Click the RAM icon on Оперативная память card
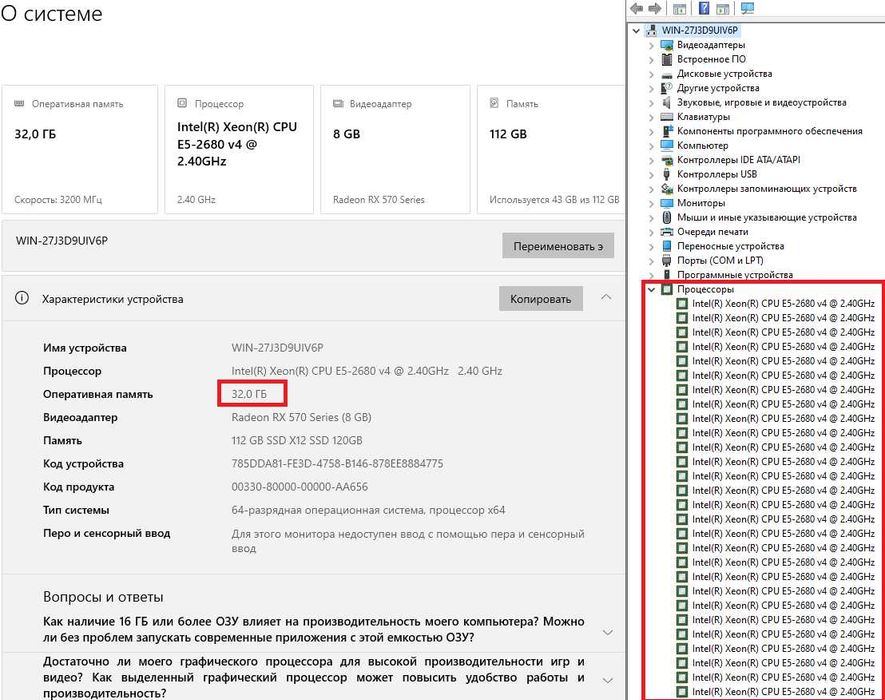 [19, 103]
